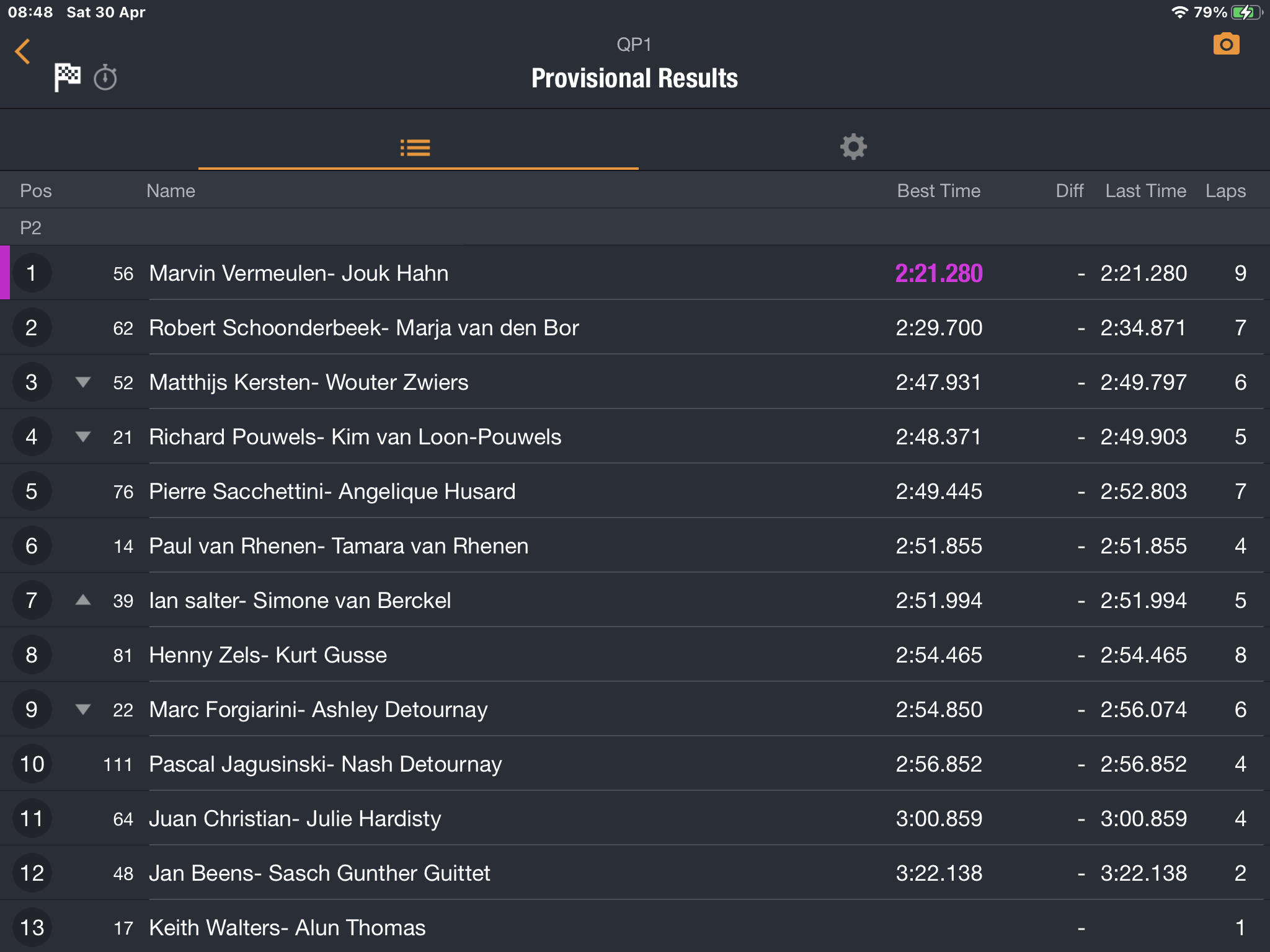The image size is (1270, 952).
Task: Tap car number 56
Action: click(x=123, y=273)
